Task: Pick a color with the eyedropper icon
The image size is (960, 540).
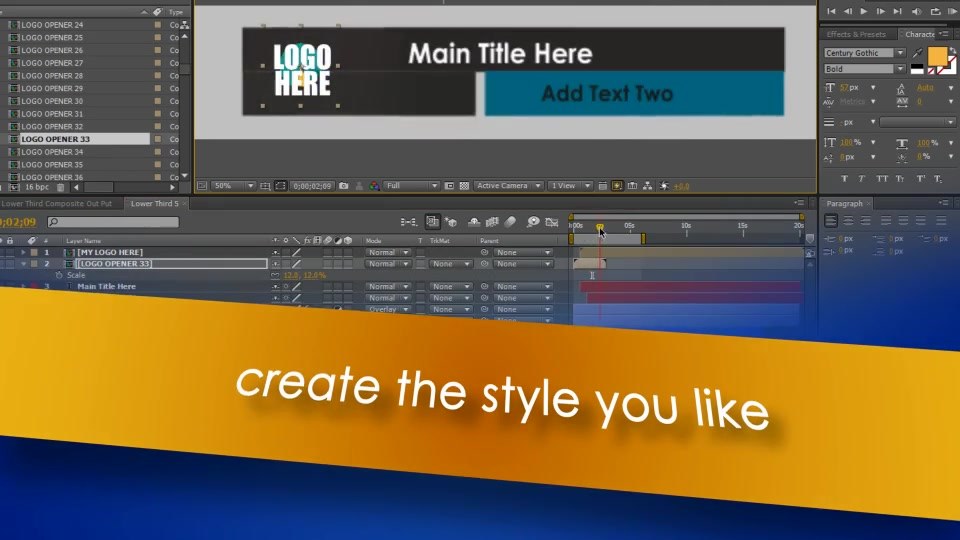Action: (917, 53)
